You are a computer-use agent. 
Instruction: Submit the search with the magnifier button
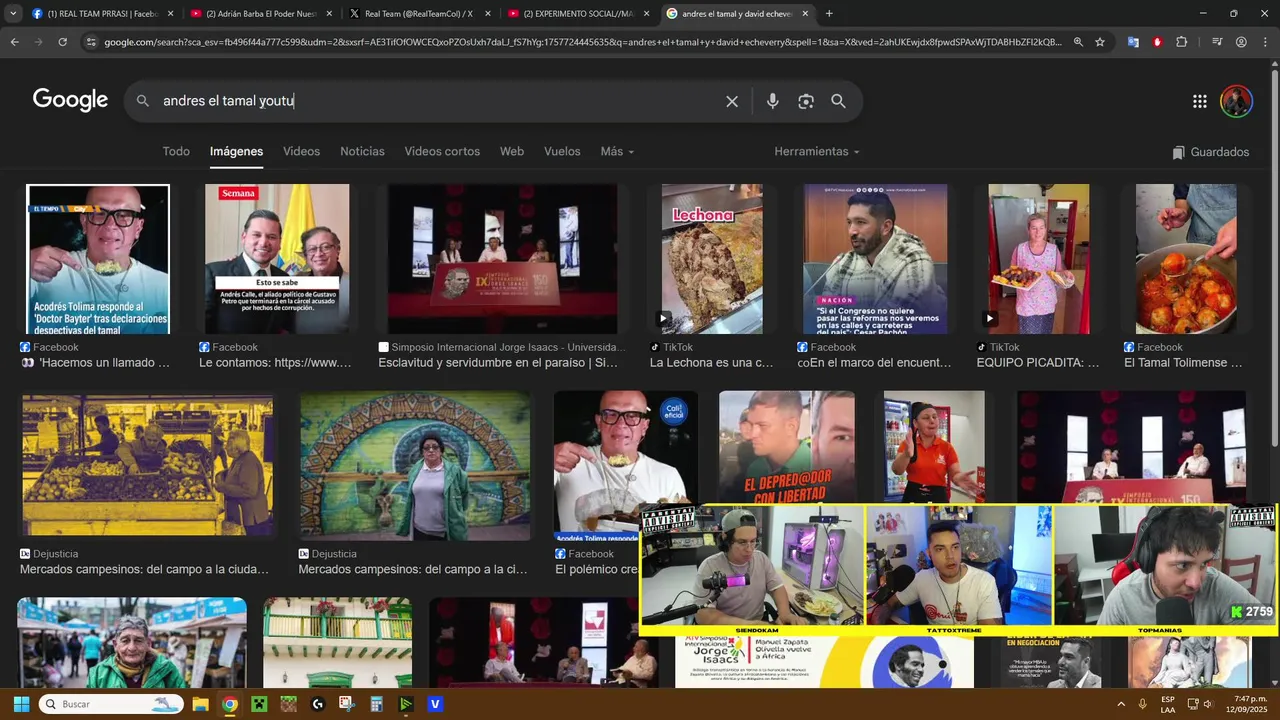coord(838,101)
